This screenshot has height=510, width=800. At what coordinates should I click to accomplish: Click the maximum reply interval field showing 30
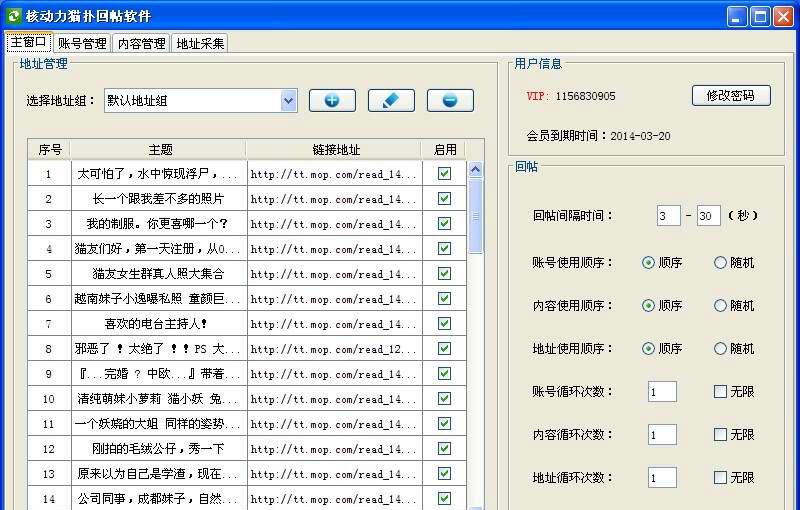click(x=709, y=216)
